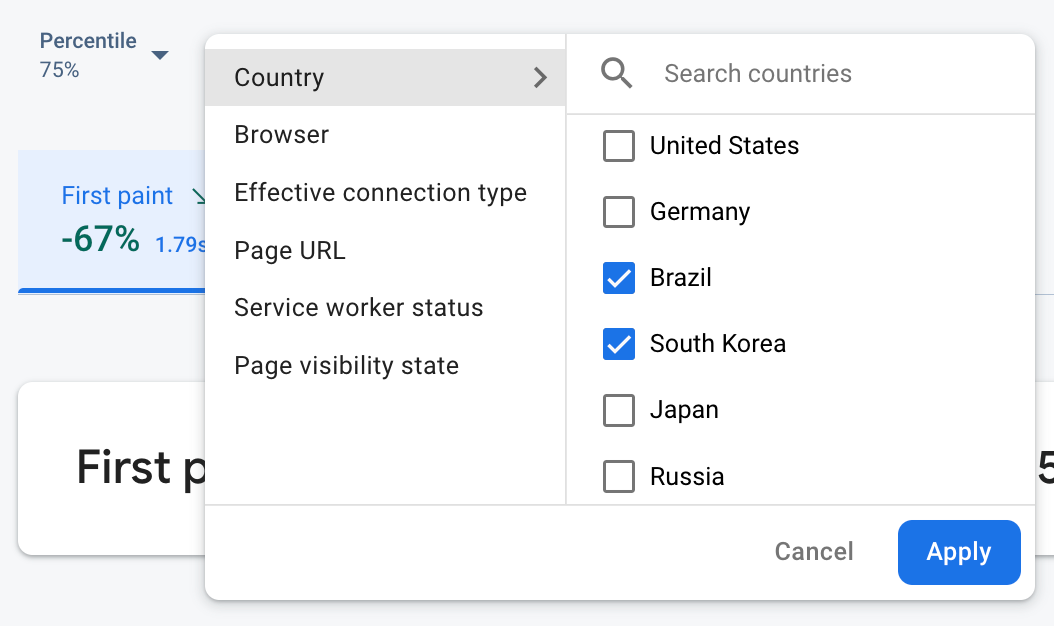Check the United States checkbox
1054x626 pixels.
click(619, 146)
